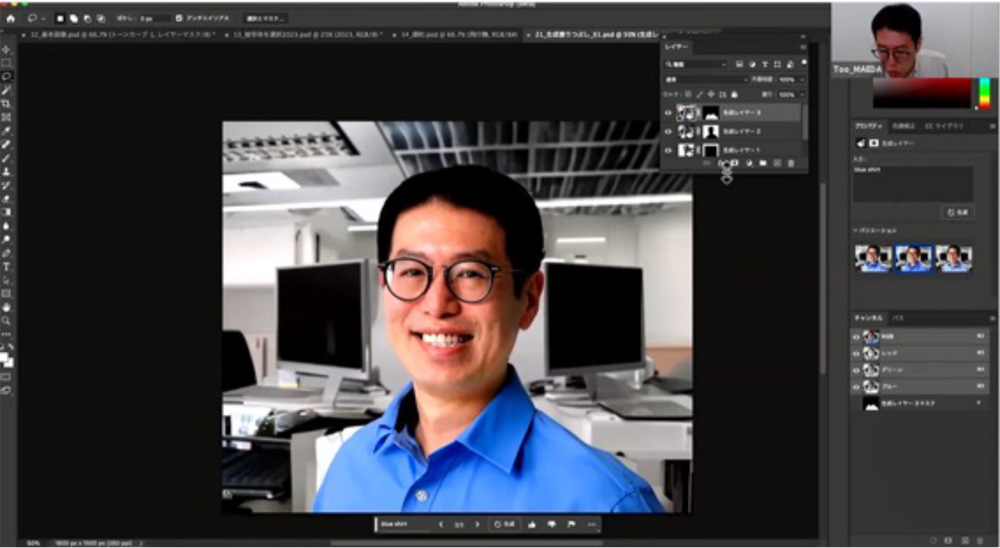Image resolution: width=1000 pixels, height=548 pixels.
Task: Toggle the anti-alias checkbox in options bar
Action: coord(179,18)
